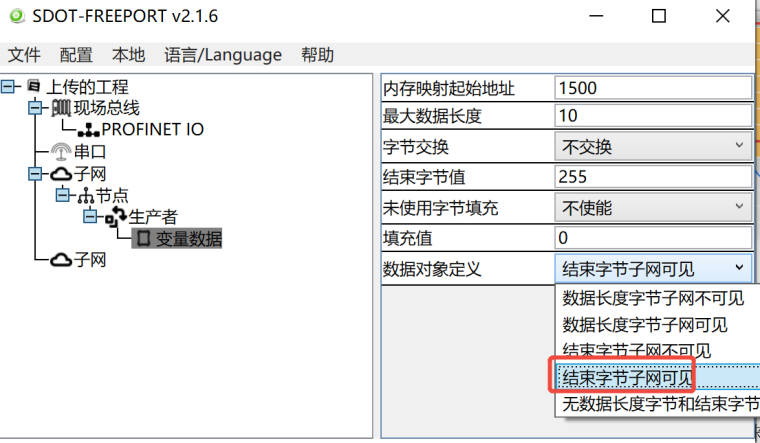Click the 变量数据 document icon

pos(143,238)
